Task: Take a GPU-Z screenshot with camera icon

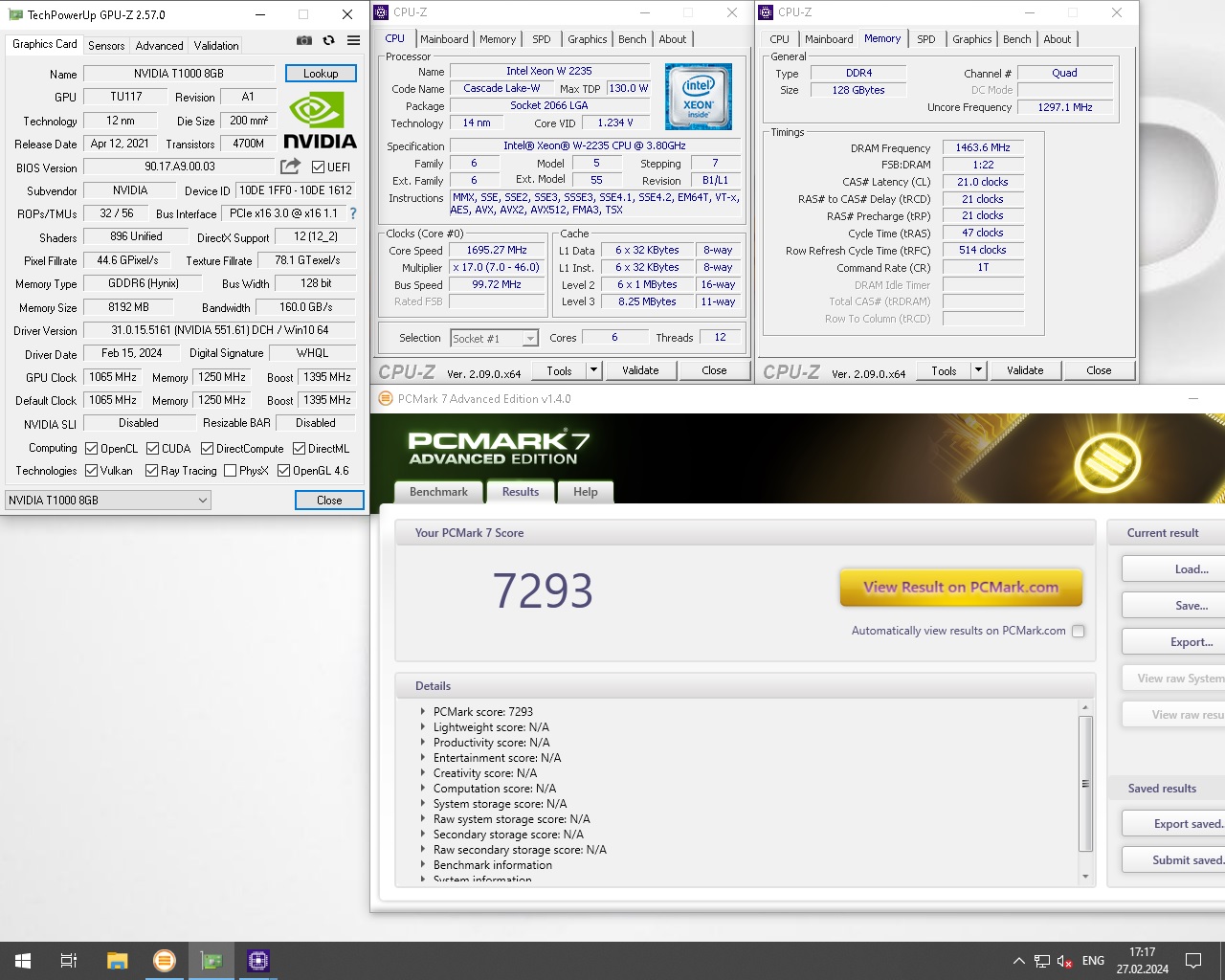Action: (304, 40)
